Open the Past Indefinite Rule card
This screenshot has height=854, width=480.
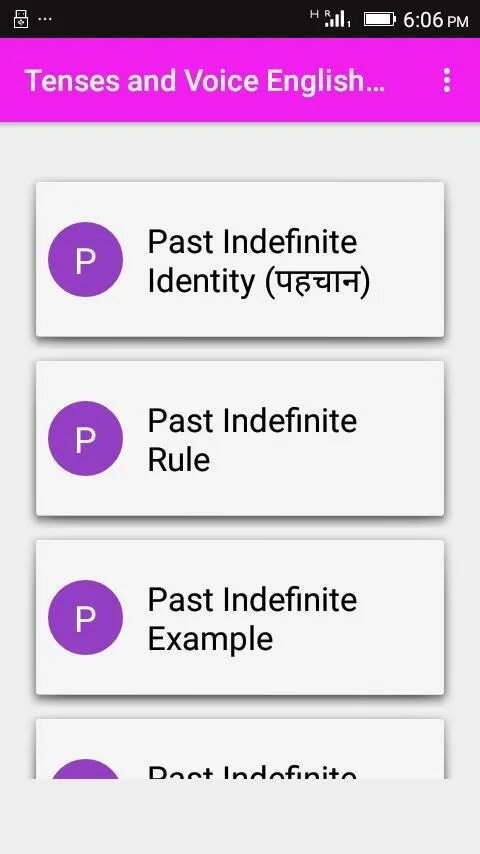click(x=240, y=438)
